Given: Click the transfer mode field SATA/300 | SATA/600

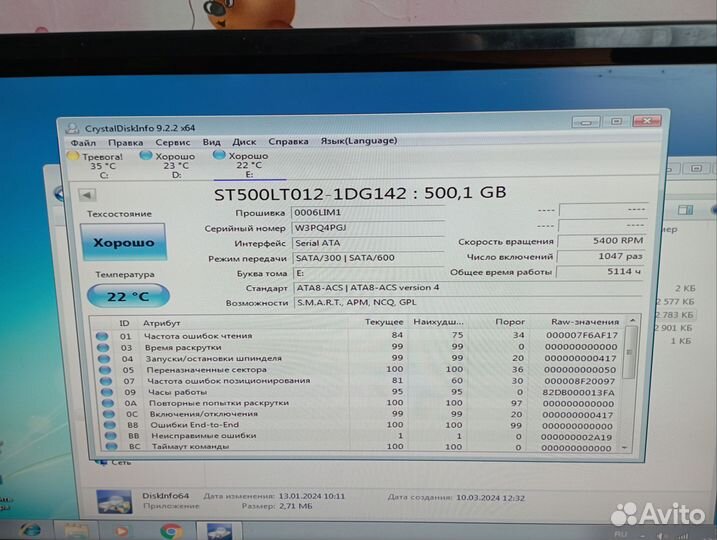Looking at the screenshot, I should [x=367, y=258].
